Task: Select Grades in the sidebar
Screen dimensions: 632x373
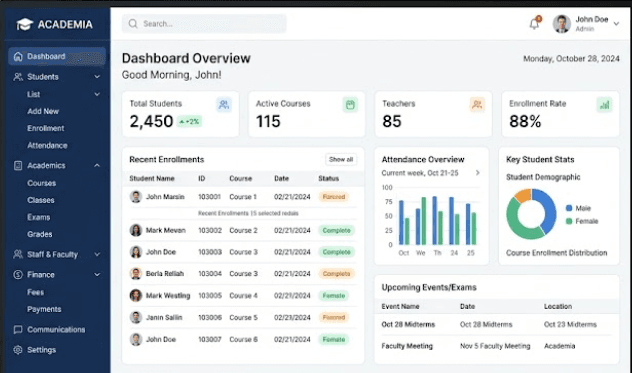Action: [x=40, y=234]
